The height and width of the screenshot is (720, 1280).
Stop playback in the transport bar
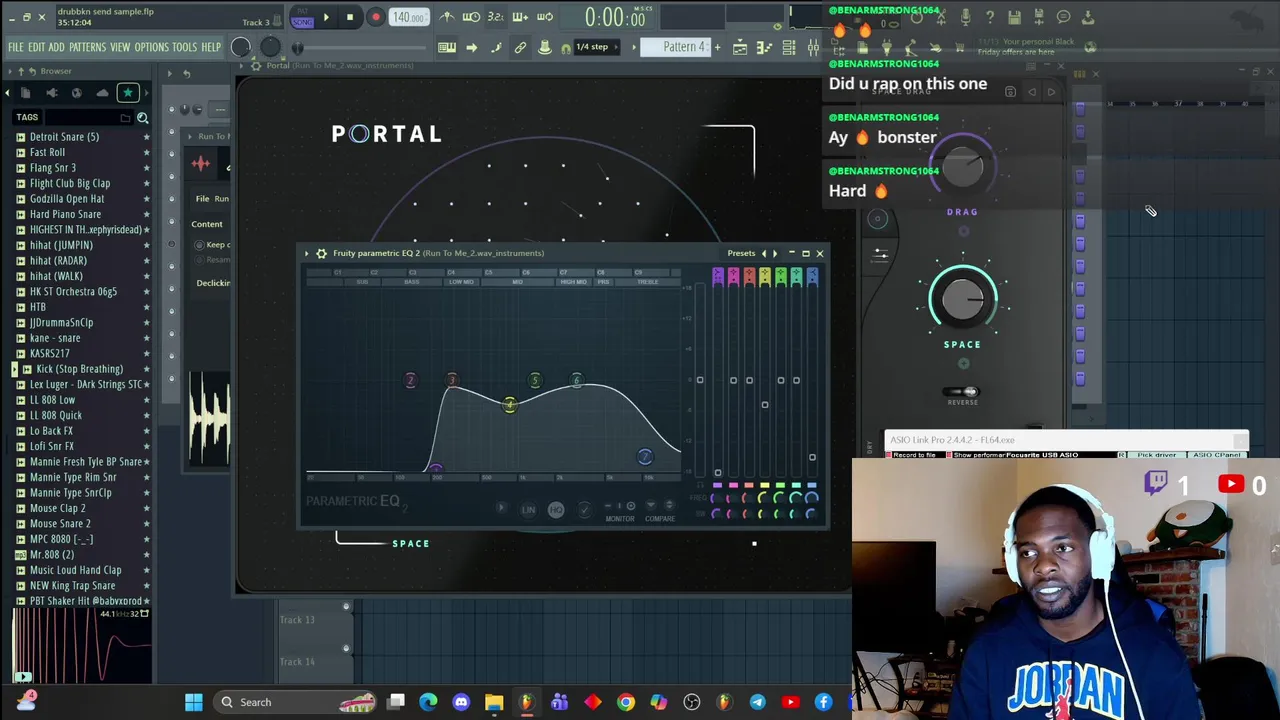[x=349, y=17]
